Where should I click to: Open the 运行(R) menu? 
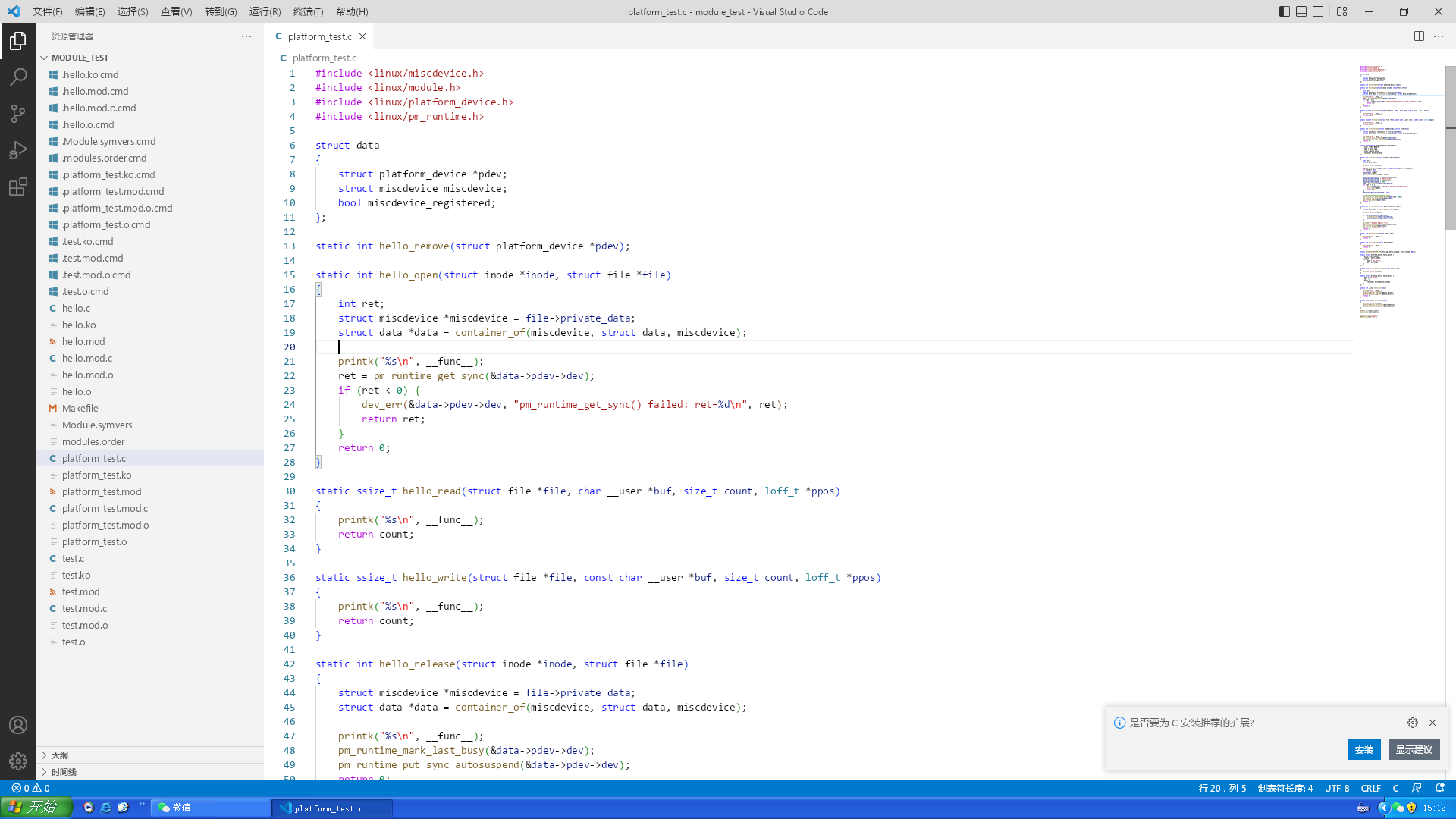265,11
